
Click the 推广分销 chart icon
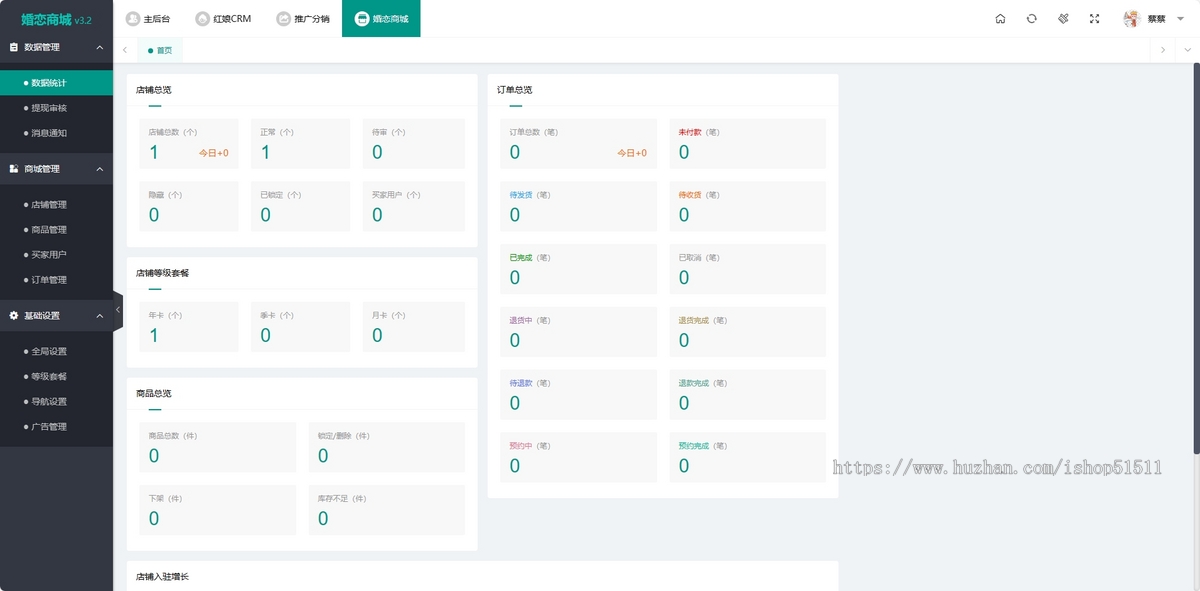tap(284, 19)
